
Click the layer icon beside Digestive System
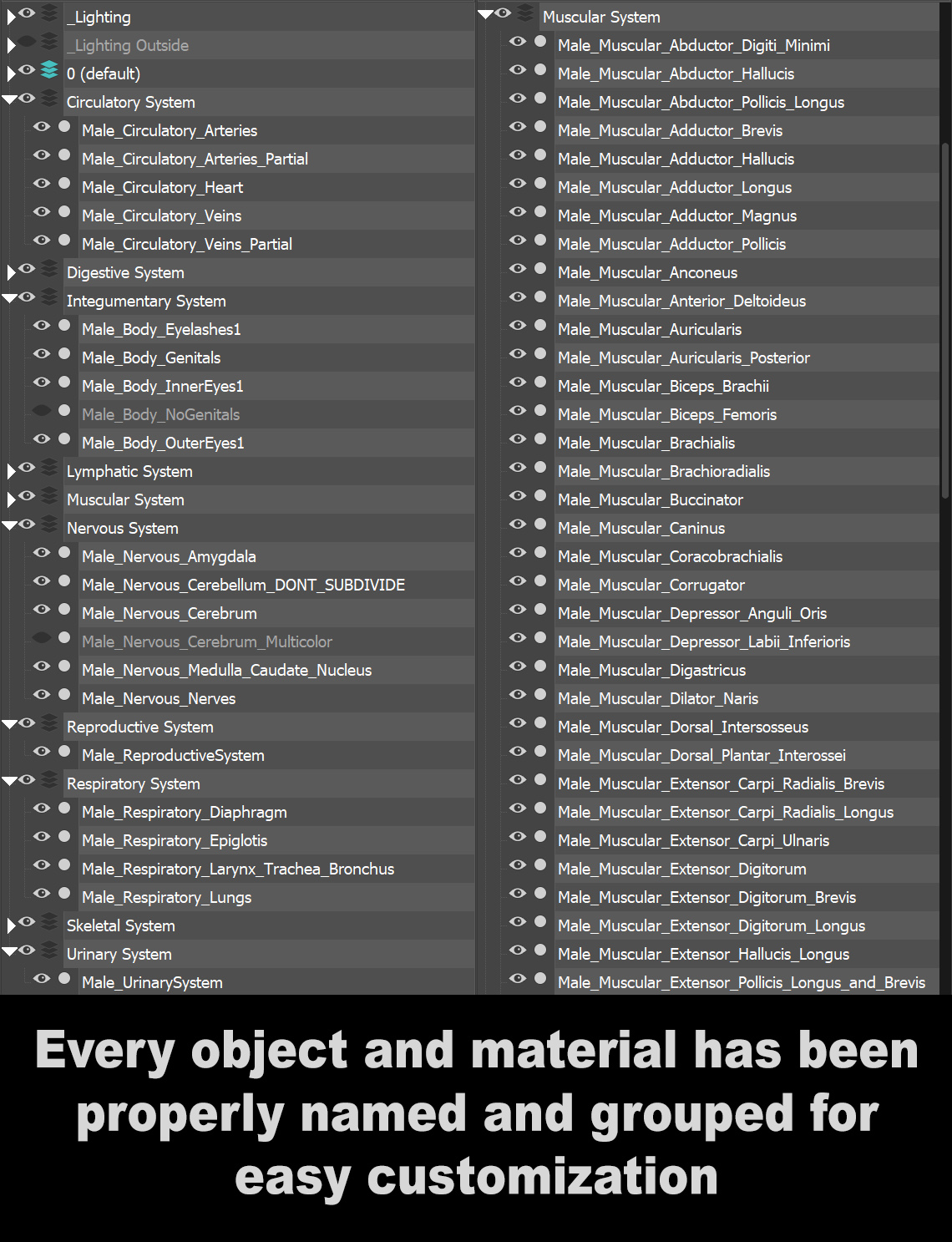coord(50,268)
